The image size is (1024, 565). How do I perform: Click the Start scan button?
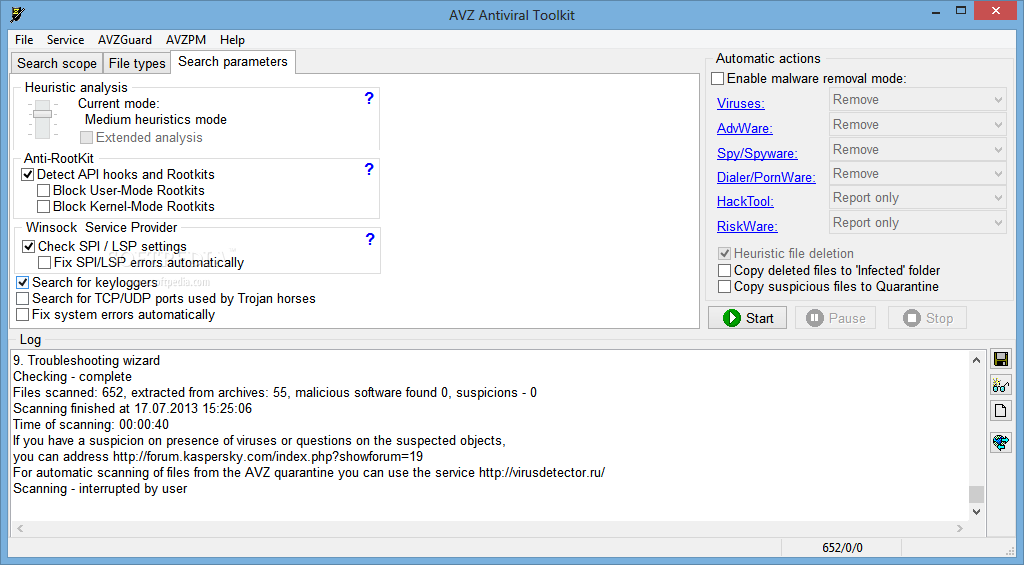[x=748, y=318]
